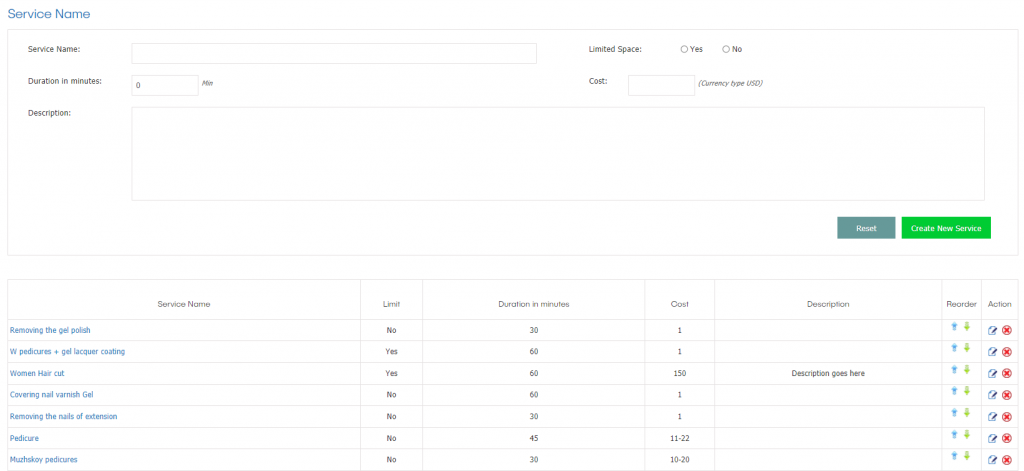Click the duration value 45
Viewport: 1024px width, 471px height.
click(x=534, y=438)
